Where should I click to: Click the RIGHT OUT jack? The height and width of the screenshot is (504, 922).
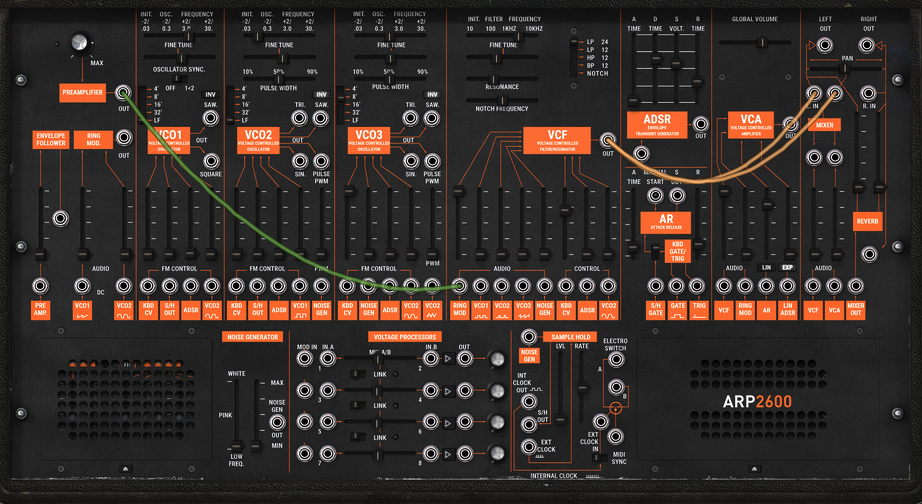(x=867, y=45)
